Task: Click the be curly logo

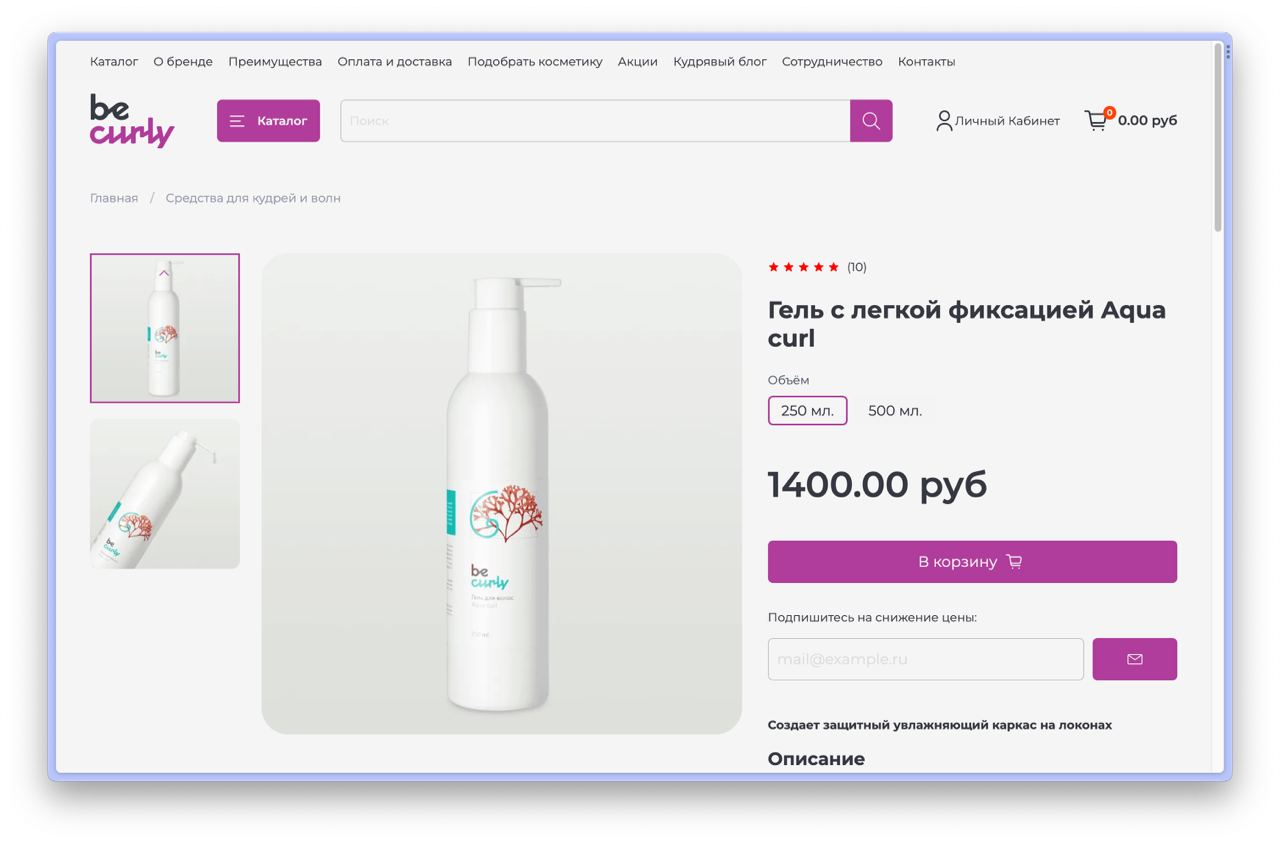Action: [x=132, y=121]
